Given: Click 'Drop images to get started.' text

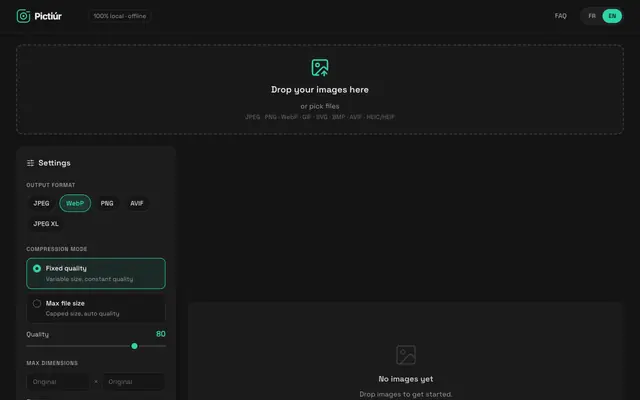Looking at the screenshot, I should coord(406,394).
